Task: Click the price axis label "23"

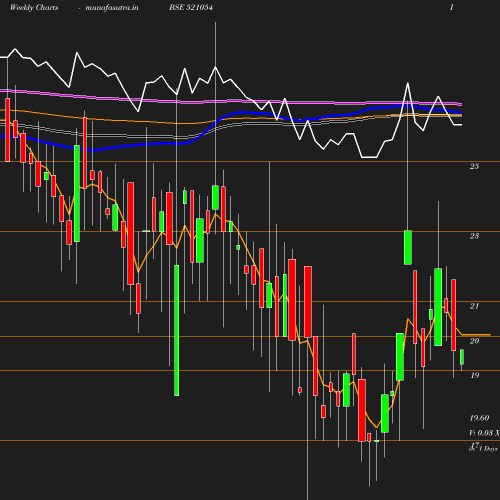Action: point(474,236)
